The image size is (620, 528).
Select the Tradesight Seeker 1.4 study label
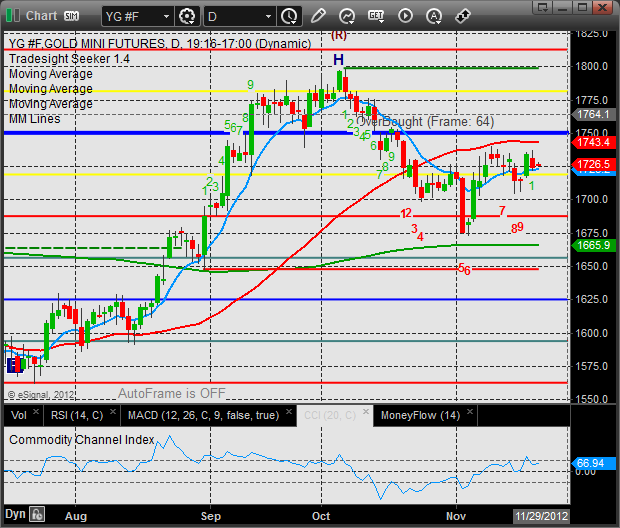[x=69, y=59]
